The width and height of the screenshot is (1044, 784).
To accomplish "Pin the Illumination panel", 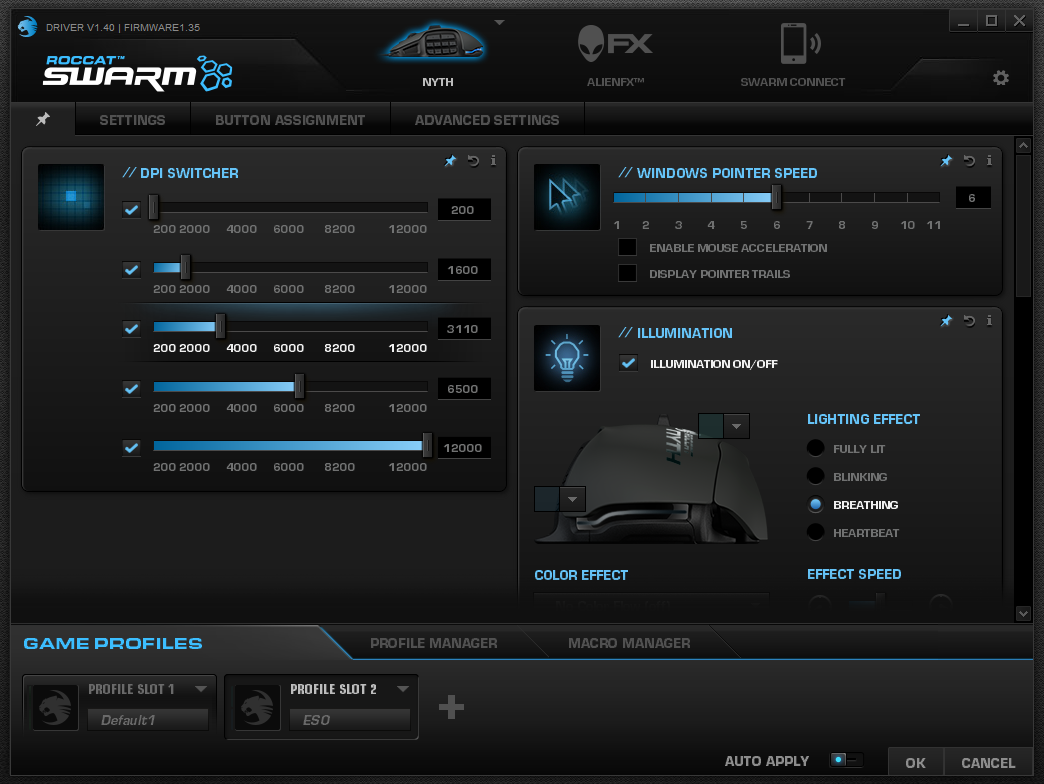I will click(946, 321).
